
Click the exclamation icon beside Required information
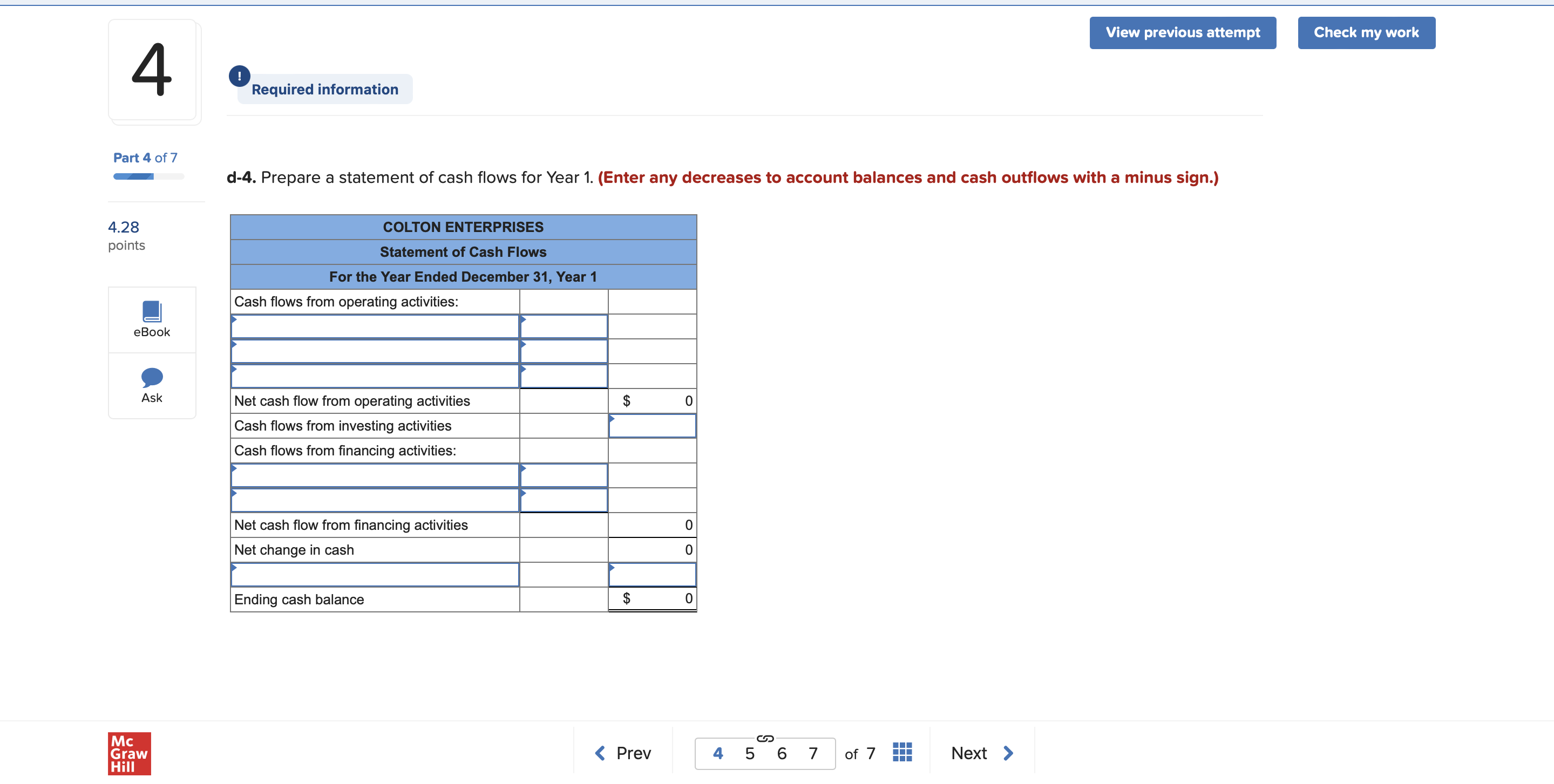(x=239, y=76)
